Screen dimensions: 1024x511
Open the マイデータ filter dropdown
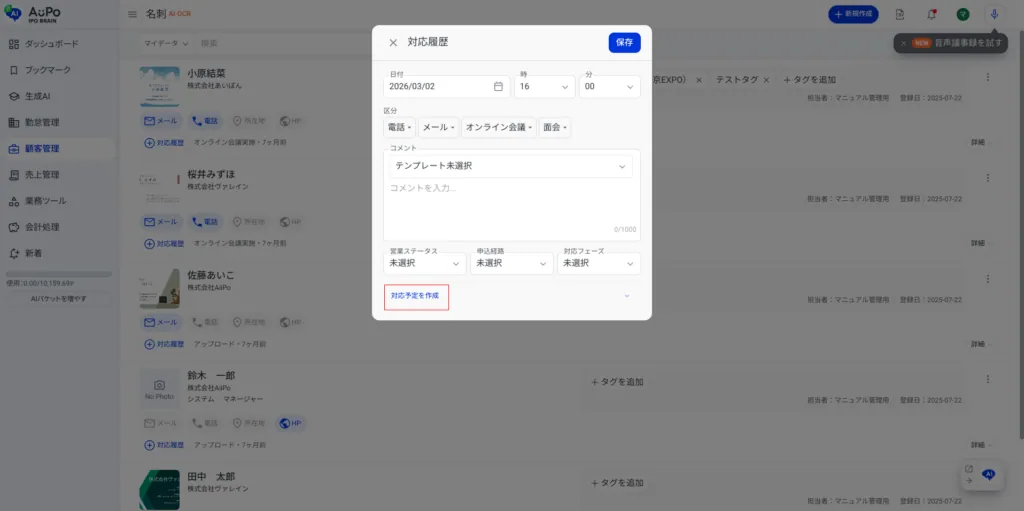166,43
